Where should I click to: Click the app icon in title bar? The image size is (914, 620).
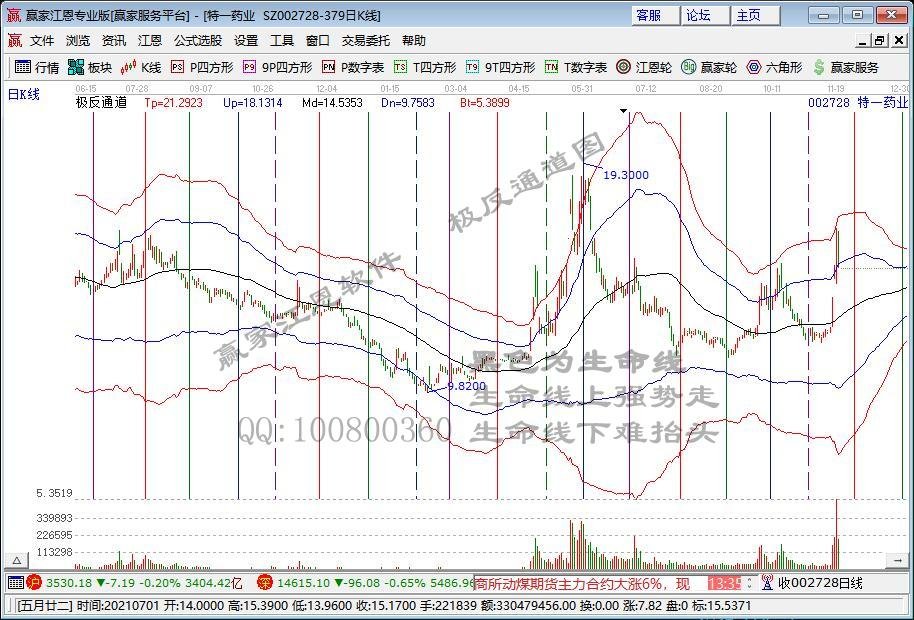click(13, 15)
